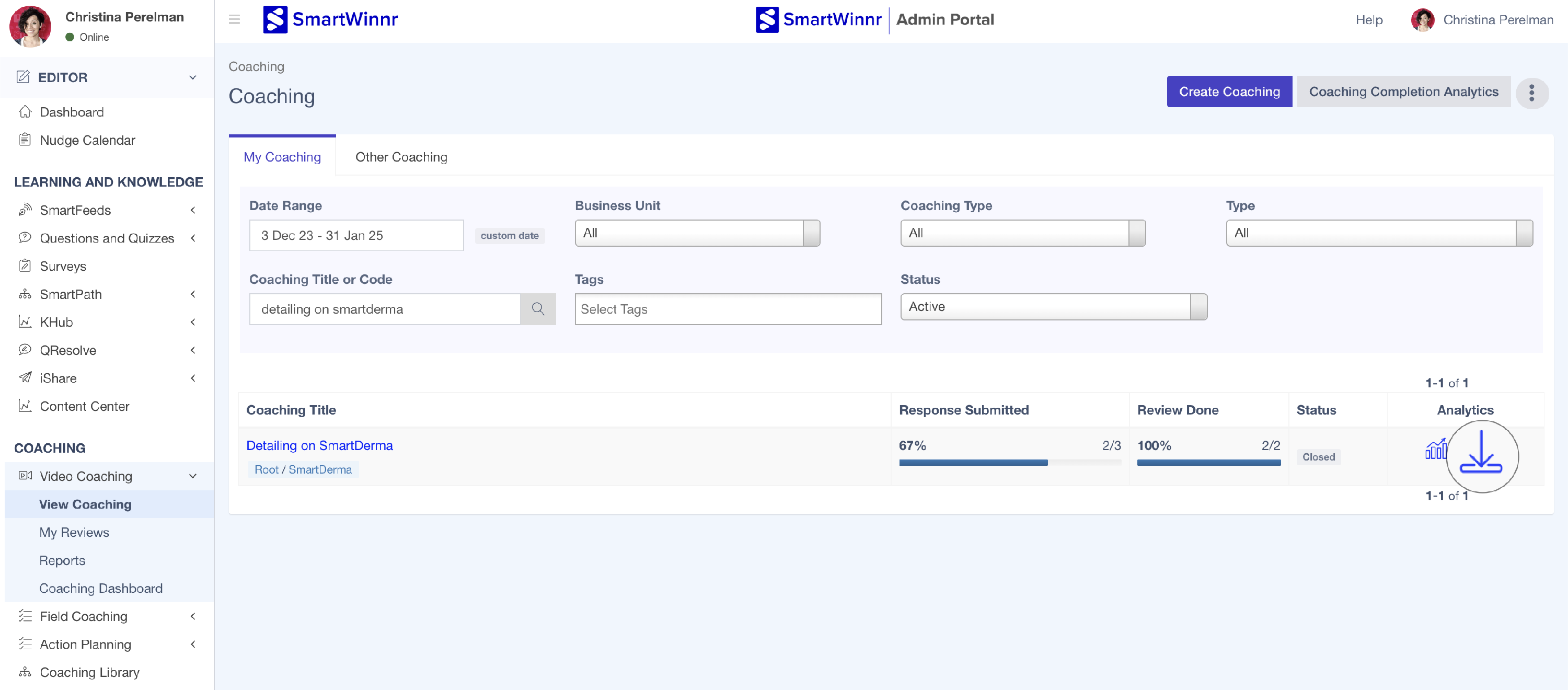
Task: Open the Status dropdown showing Active
Action: [1053, 306]
